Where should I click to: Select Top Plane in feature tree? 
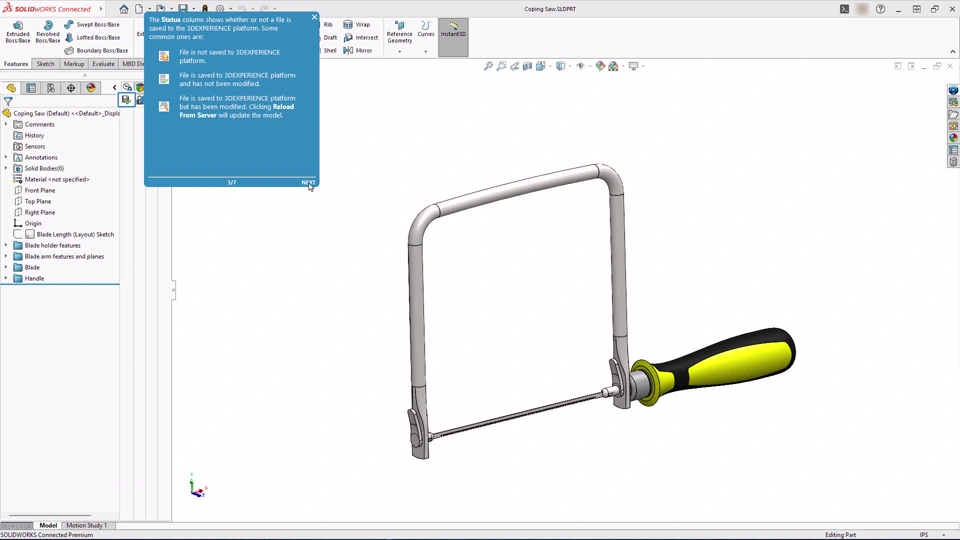pos(38,201)
